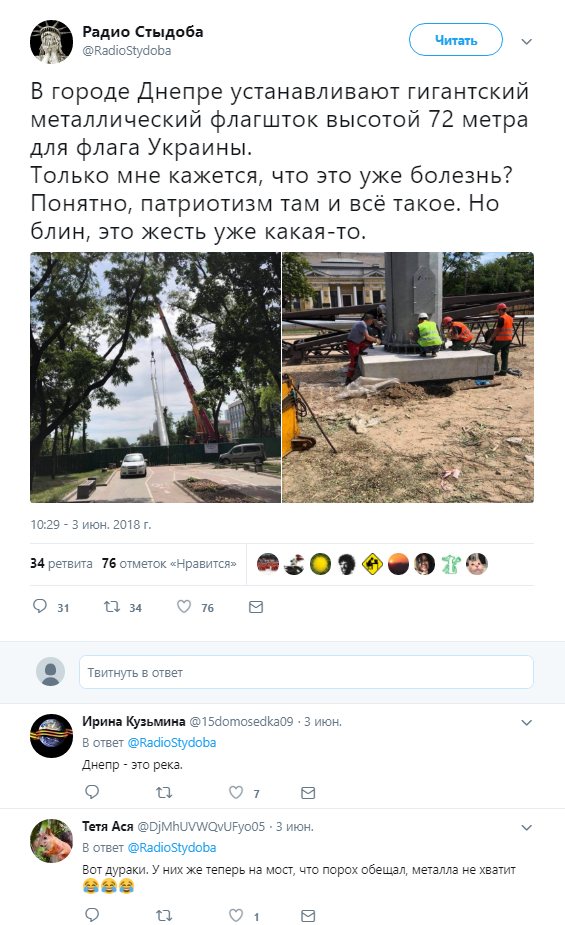Like Ирина Кузьмина's reply with 7 likes
Viewport: 565px width, 925px height.
click(x=236, y=792)
